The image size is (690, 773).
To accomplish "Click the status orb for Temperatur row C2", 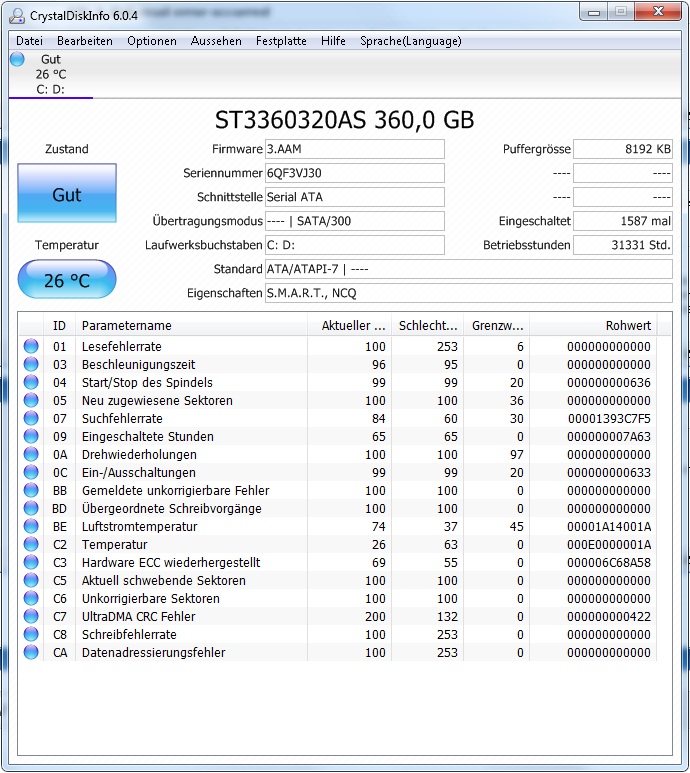I will (31, 544).
